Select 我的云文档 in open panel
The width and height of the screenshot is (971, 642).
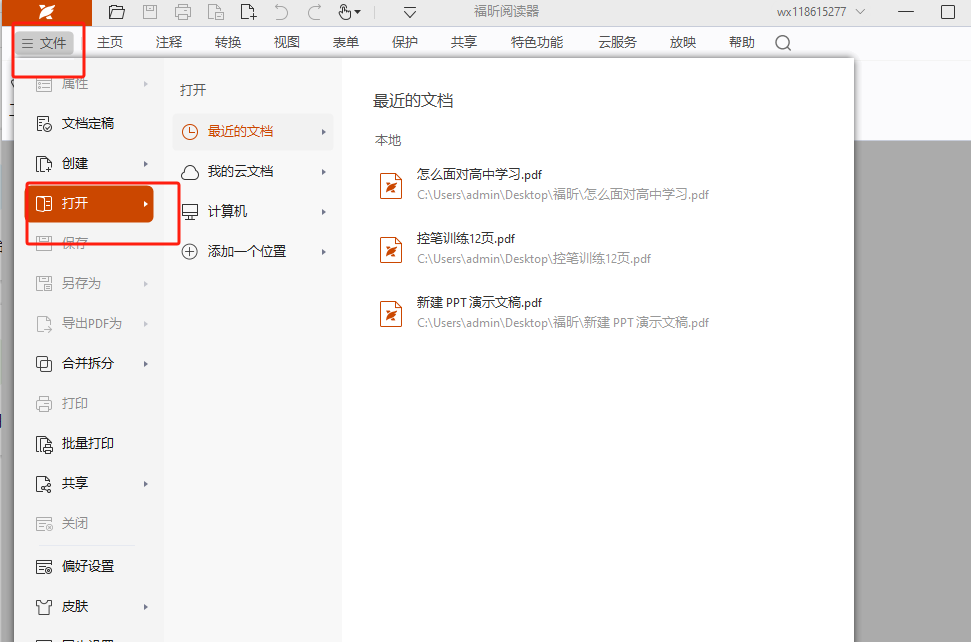240,172
